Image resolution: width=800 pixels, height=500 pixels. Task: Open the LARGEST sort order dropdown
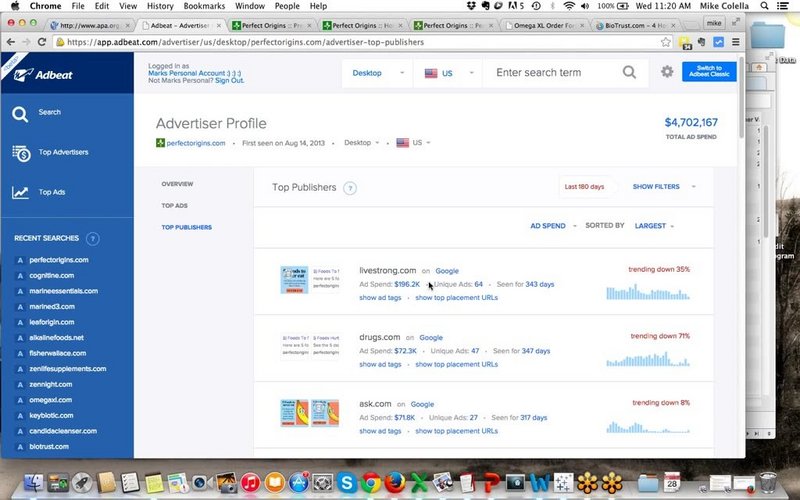(654, 226)
